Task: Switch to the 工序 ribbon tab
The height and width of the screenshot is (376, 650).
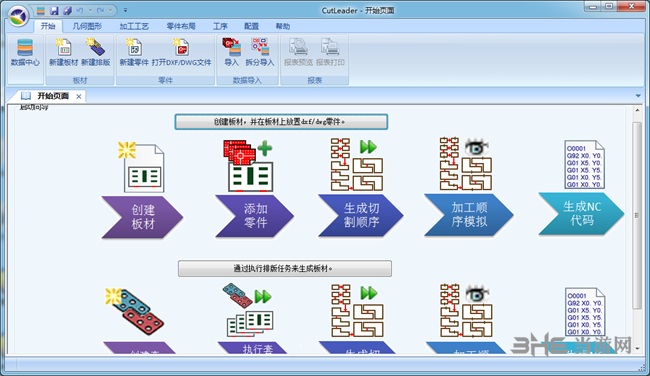Action: pos(221,26)
